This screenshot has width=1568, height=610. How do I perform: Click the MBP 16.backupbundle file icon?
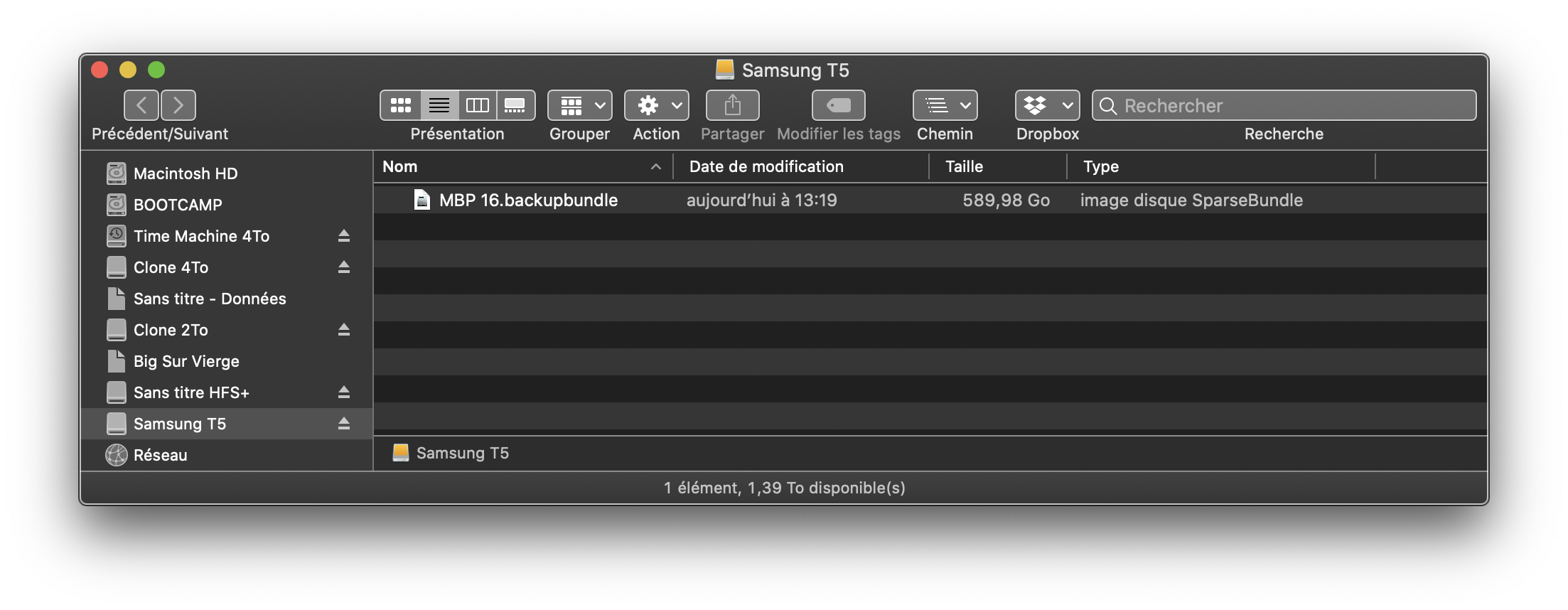click(422, 200)
